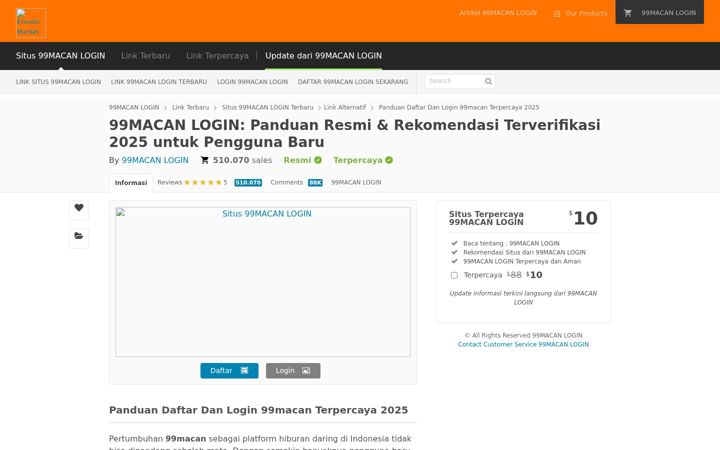Image resolution: width=720 pixels, height=450 pixels.
Task: Open the 99MACAN LOGIN tab
Action: pyautogui.click(x=356, y=182)
